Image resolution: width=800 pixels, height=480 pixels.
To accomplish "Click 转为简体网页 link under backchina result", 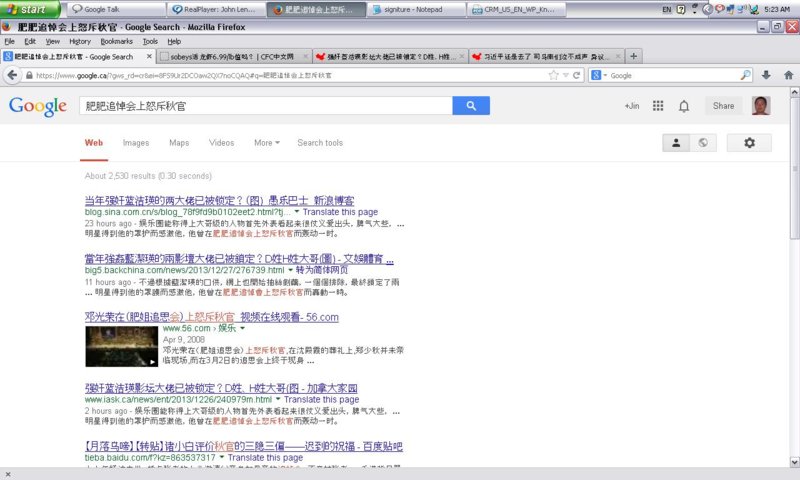I will (x=322, y=270).
